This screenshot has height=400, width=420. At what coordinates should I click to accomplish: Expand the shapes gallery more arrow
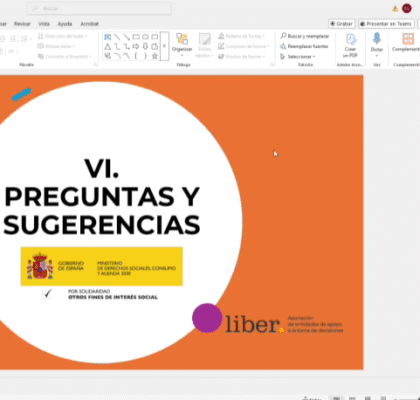[x=164, y=46]
